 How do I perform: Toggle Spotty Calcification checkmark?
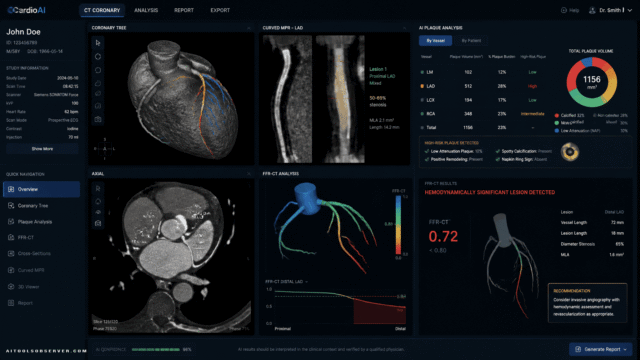498,151
